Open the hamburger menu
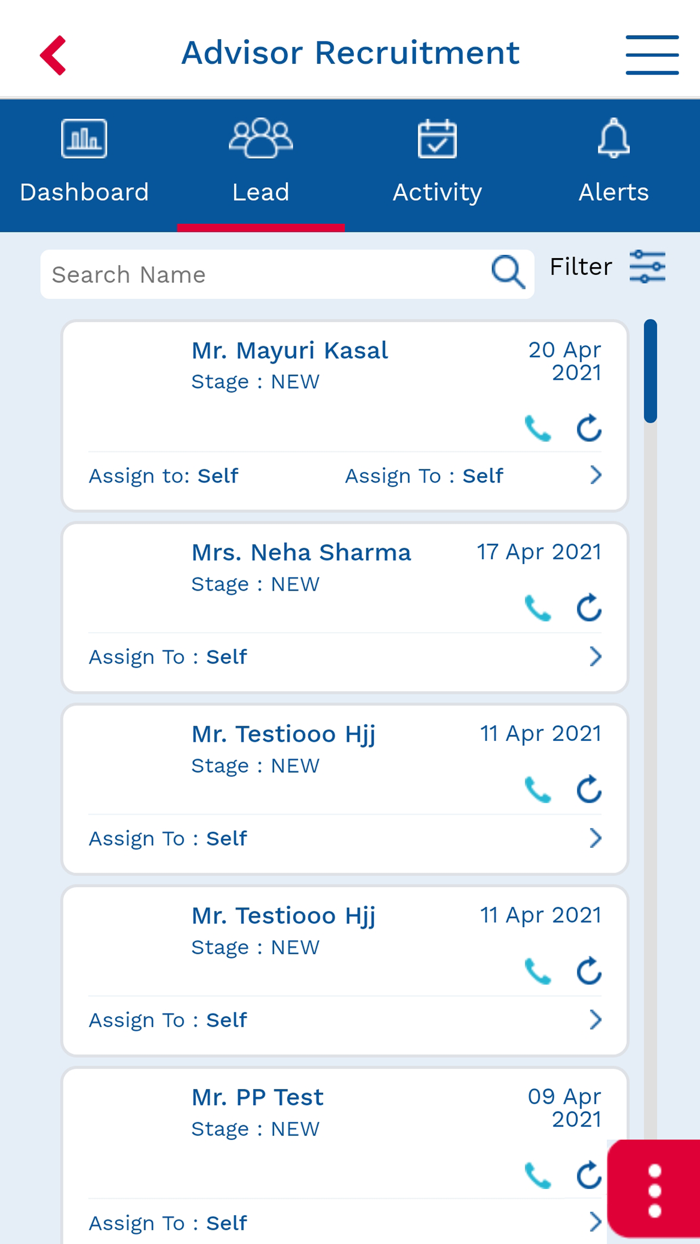The image size is (700, 1244). click(x=652, y=54)
